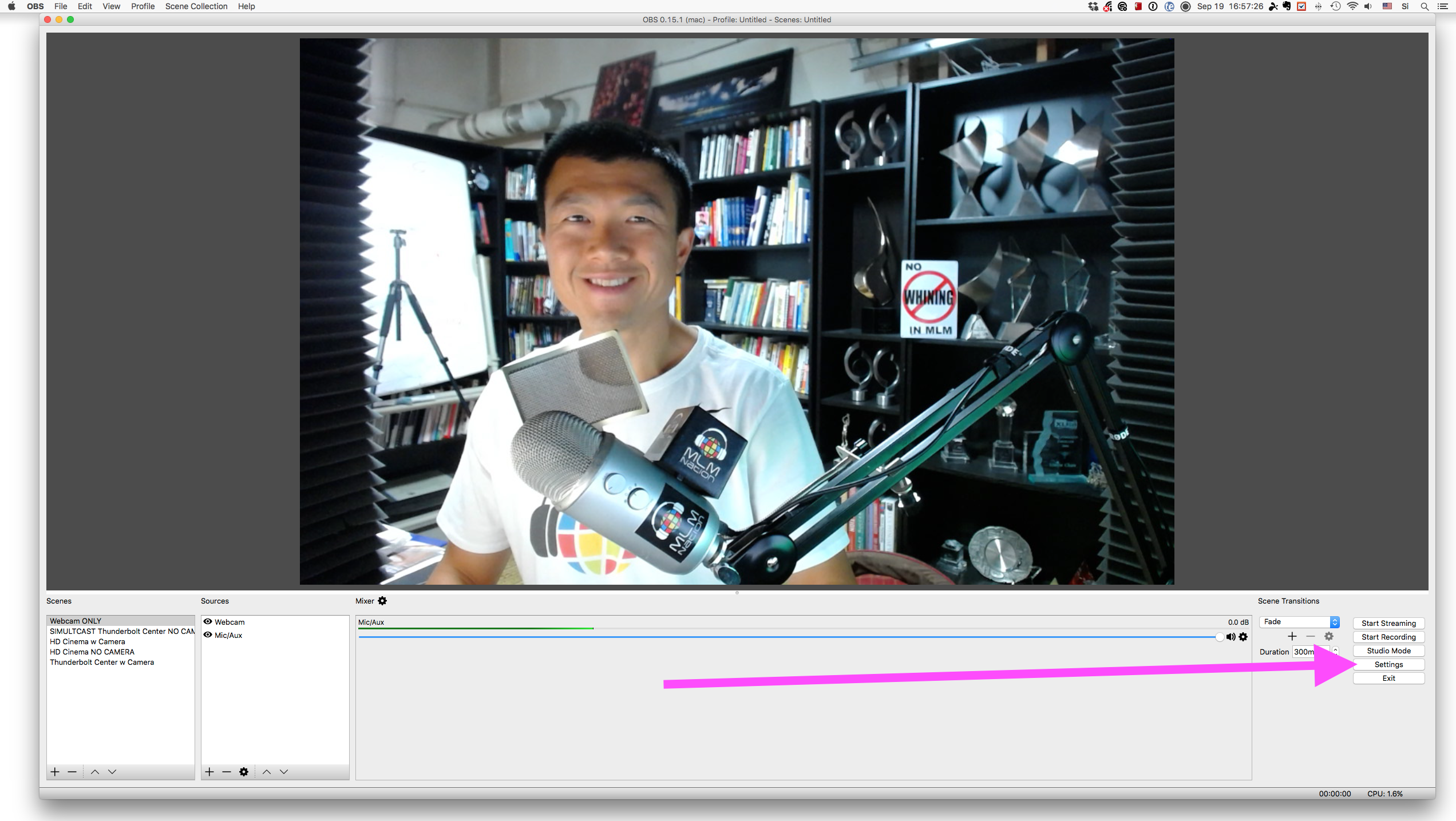Open the View menu
The height and width of the screenshot is (821, 1456).
pyautogui.click(x=110, y=7)
